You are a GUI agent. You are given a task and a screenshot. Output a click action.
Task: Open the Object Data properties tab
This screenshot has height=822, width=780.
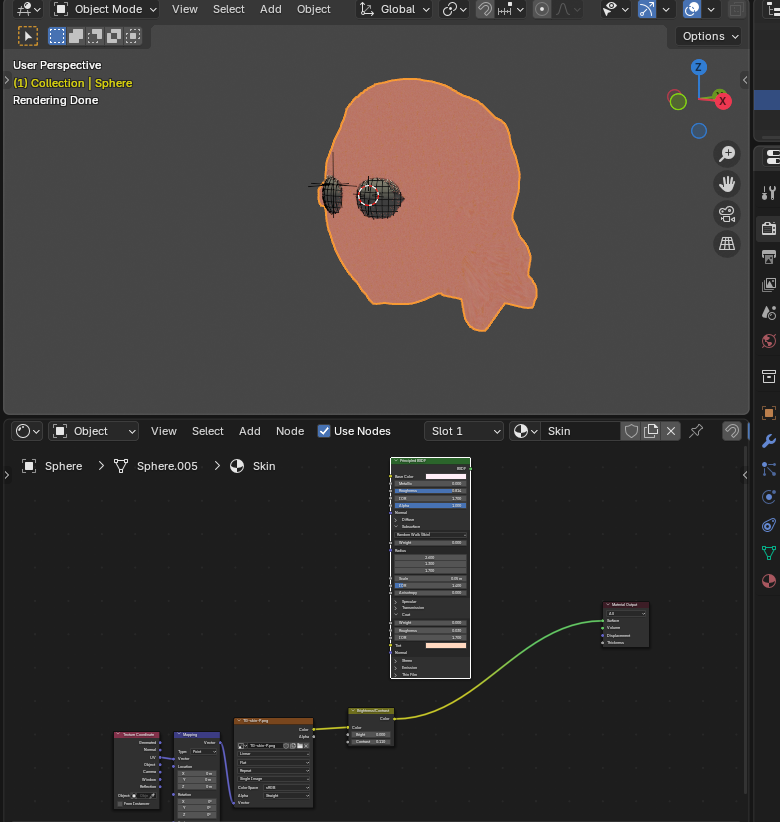click(768, 553)
